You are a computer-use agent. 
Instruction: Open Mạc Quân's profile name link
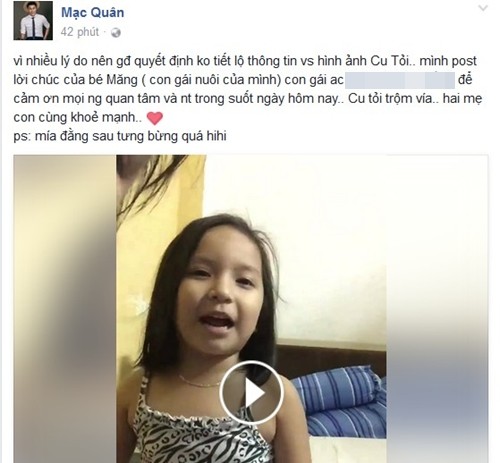tap(93, 13)
